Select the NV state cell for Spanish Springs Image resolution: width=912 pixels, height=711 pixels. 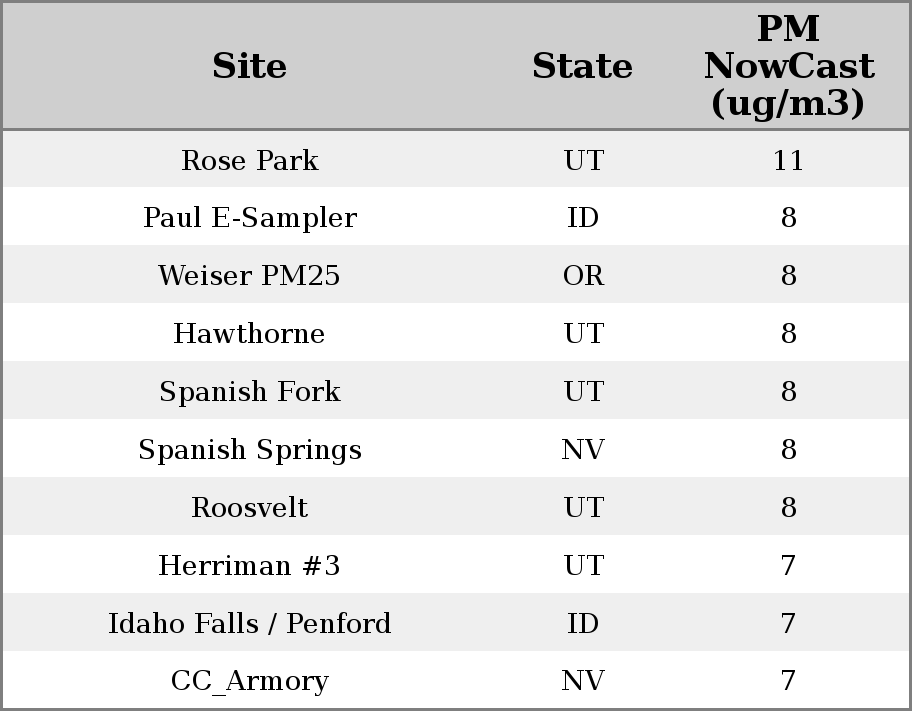coord(583,450)
